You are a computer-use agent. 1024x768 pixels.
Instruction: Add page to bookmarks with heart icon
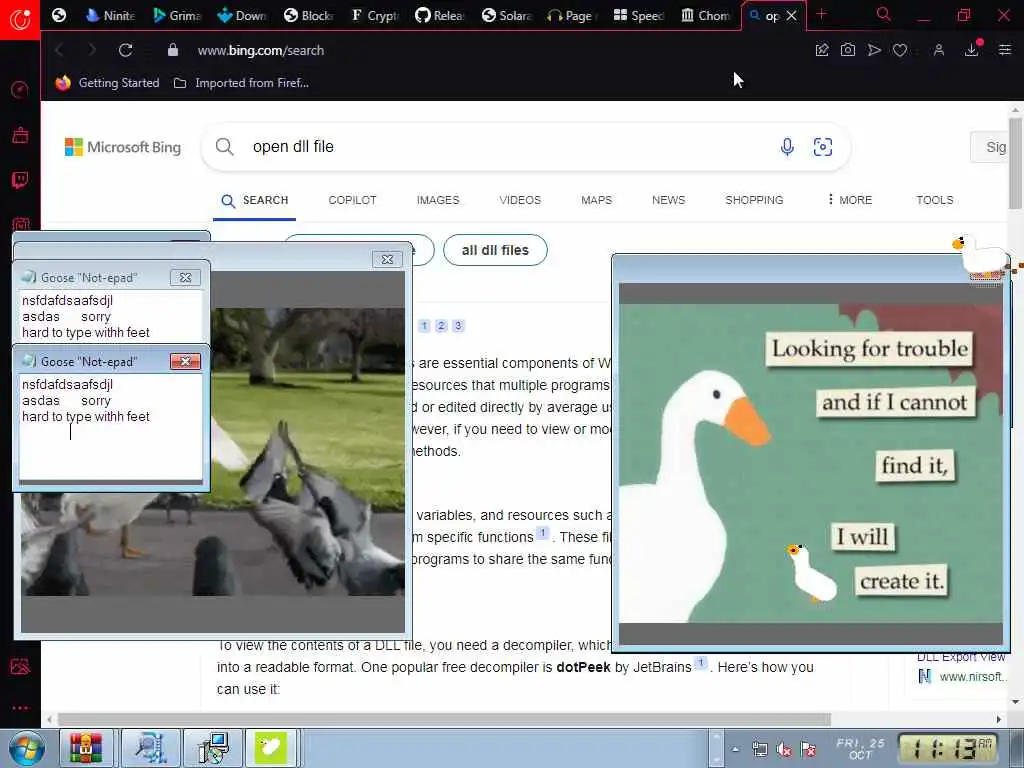tap(900, 50)
